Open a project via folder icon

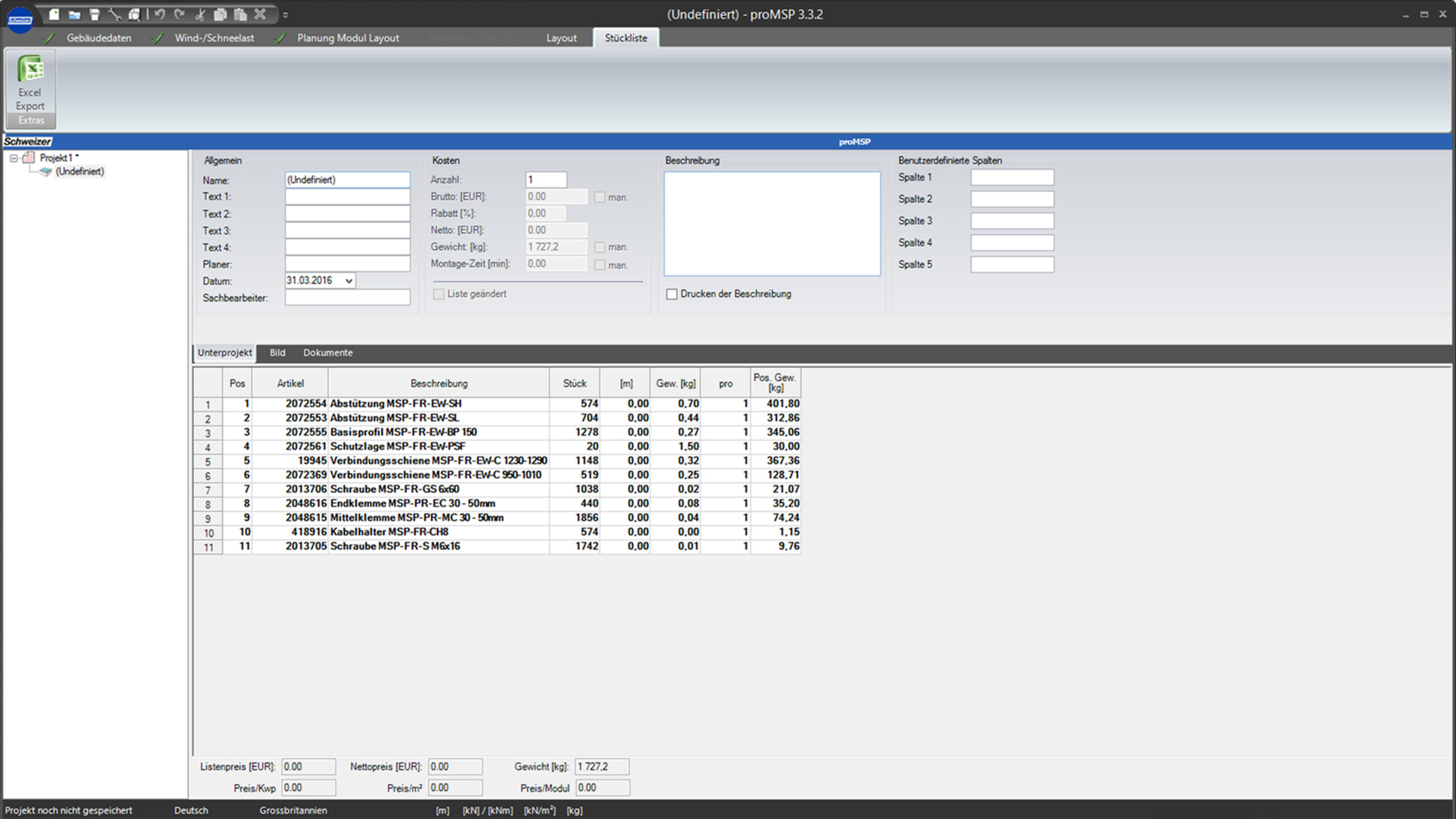75,15
